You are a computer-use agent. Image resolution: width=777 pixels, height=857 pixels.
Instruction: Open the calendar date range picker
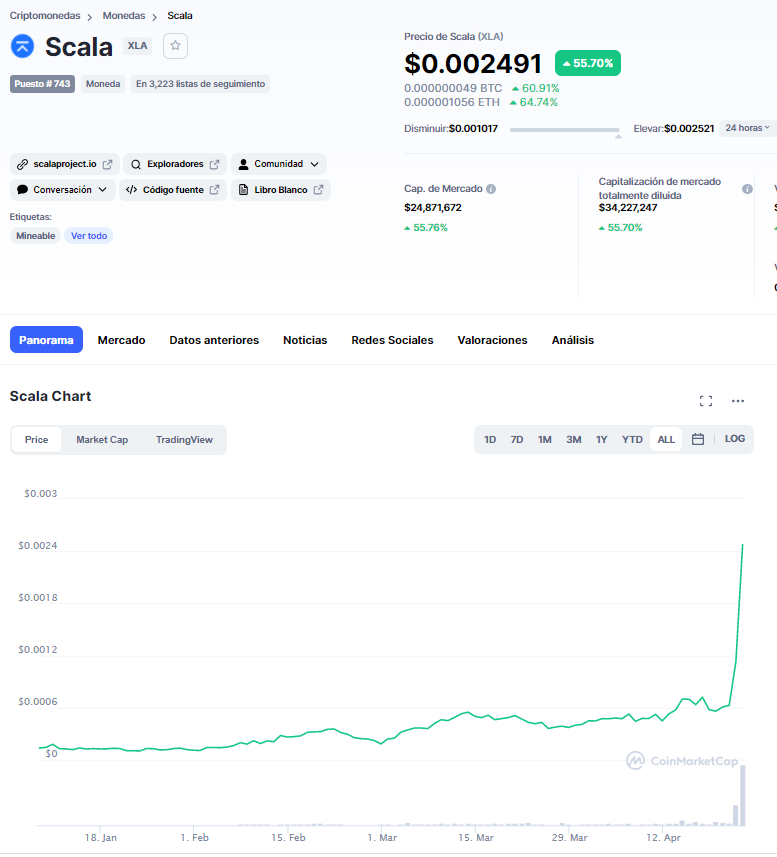coord(698,439)
